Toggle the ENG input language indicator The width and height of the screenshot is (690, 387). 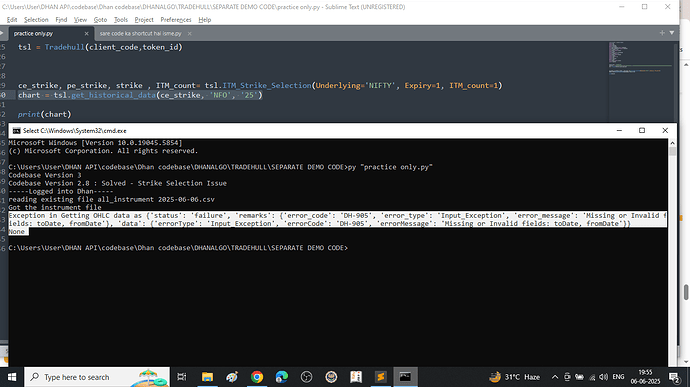618,377
